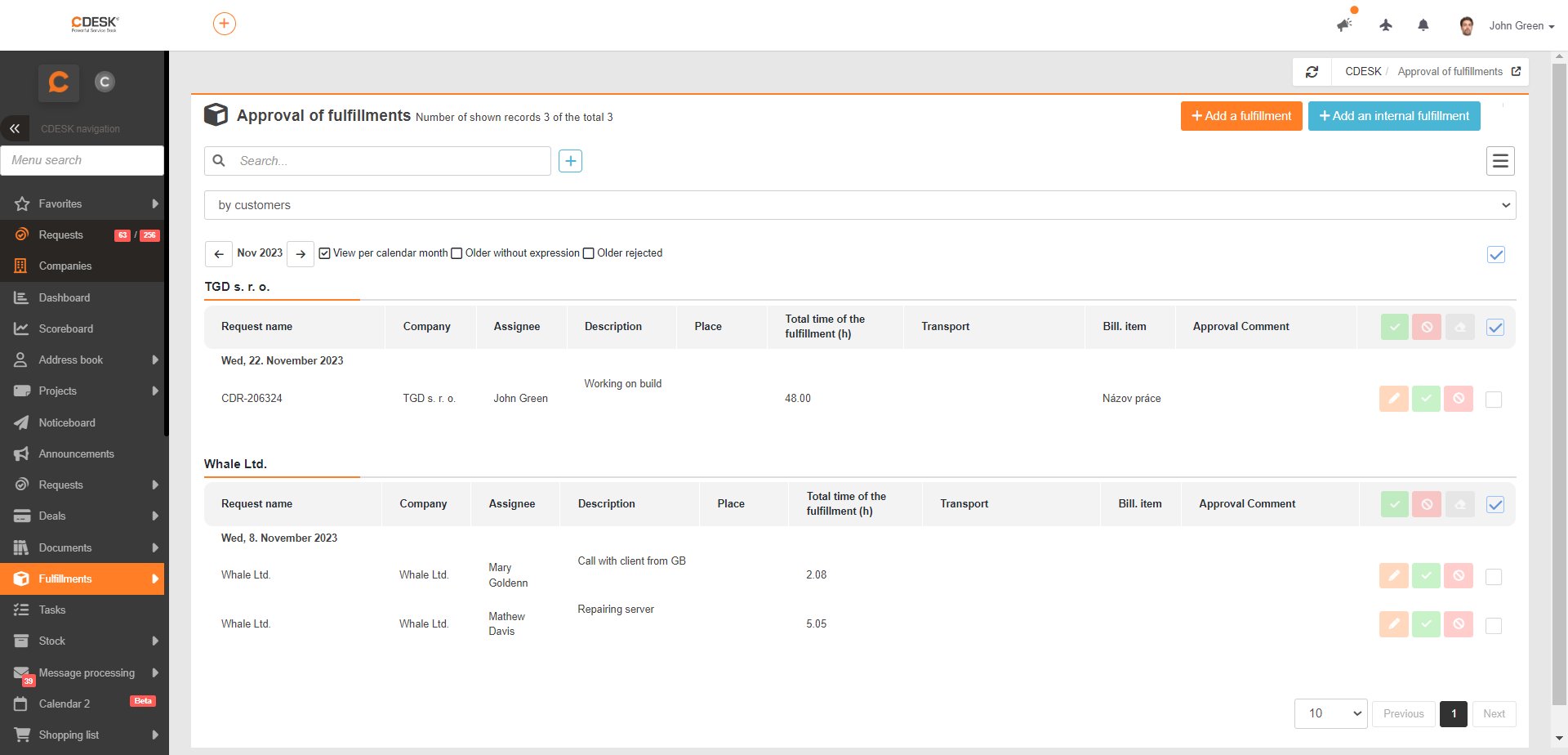Open the megaphone announcements icon in header
This screenshot has height=755, width=1568.
tap(1344, 25)
